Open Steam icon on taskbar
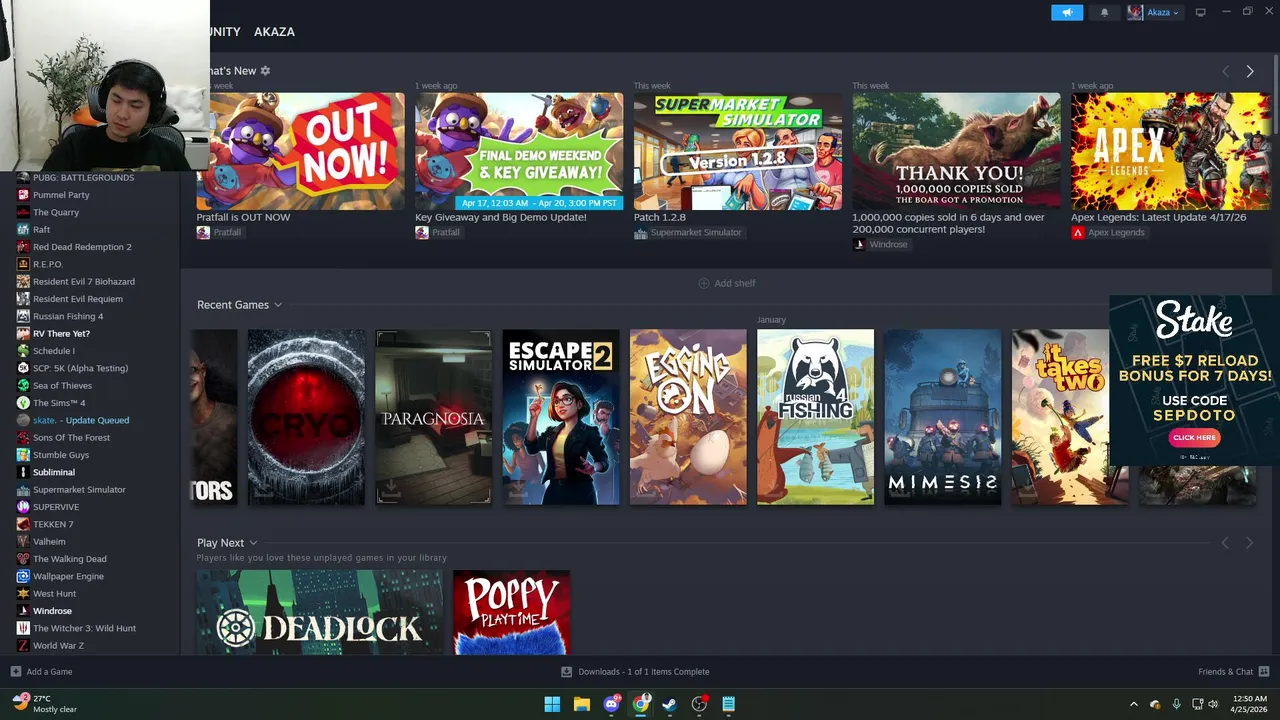This screenshot has width=1280, height=720. click(x=670, y=704)
